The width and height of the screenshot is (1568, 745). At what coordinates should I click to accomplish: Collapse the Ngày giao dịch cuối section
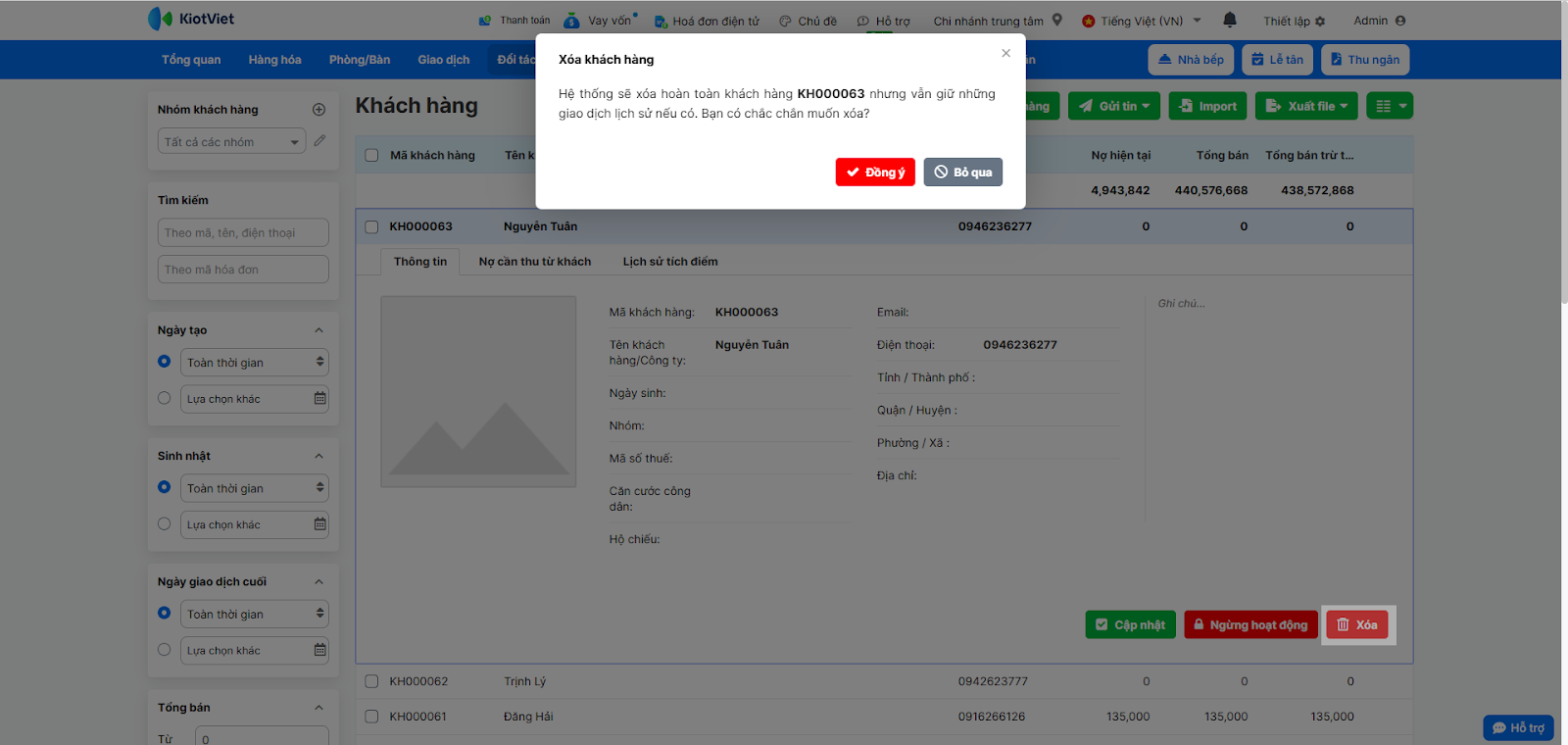(x=318, y=582)
